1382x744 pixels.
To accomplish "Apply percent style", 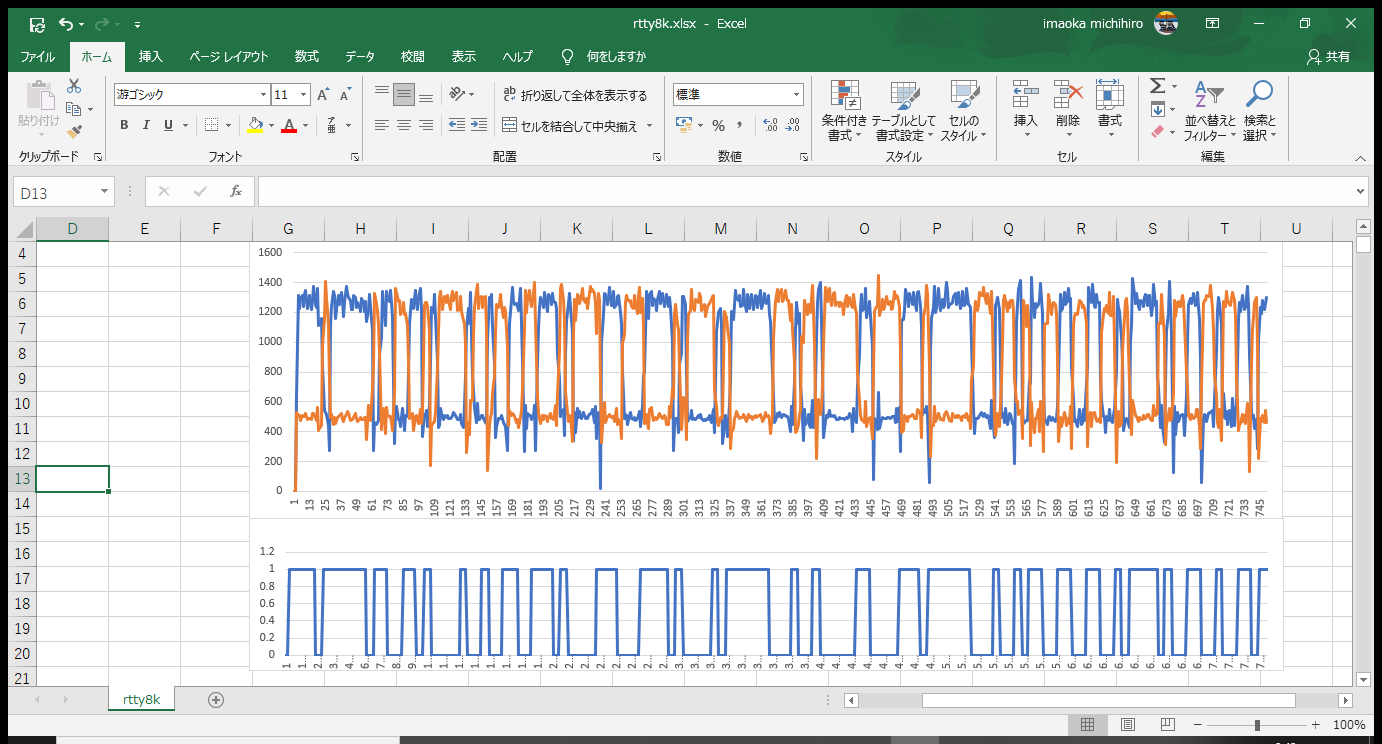I will 717,125.
